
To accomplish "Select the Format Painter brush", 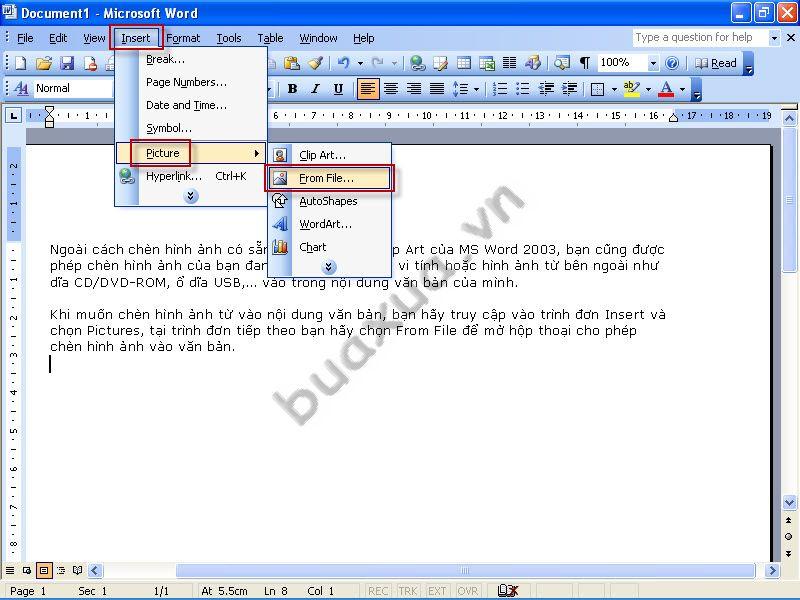I will click(x=315, y=63).
